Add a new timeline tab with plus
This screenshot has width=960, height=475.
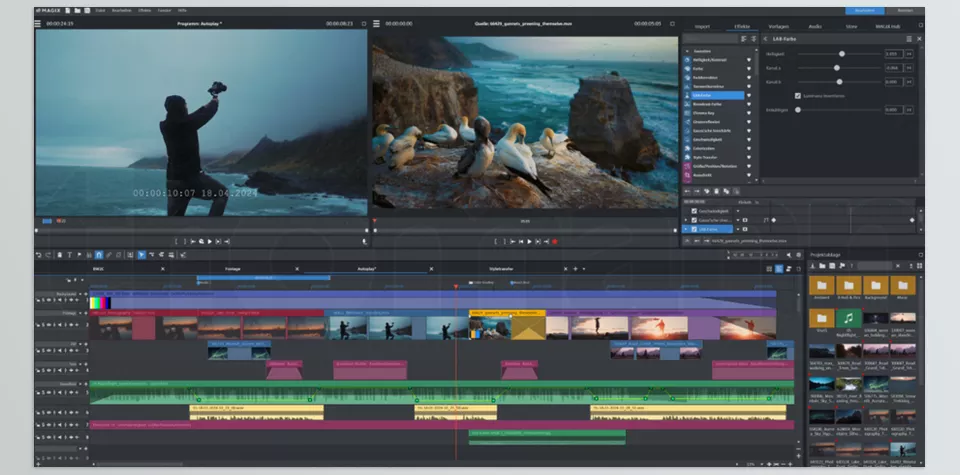(575, 269)
